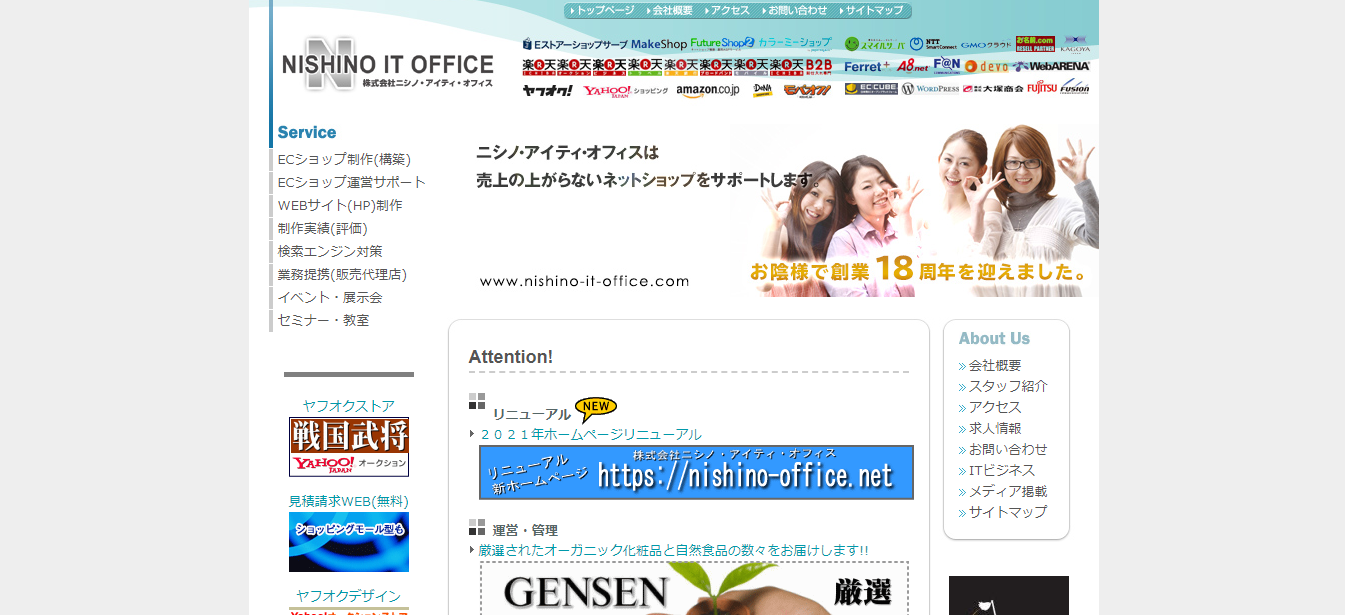Click the NTT SmartConnect logo
Image resolution: width=1345 pixels, height=615 pixels.
[x=933, y=44]
